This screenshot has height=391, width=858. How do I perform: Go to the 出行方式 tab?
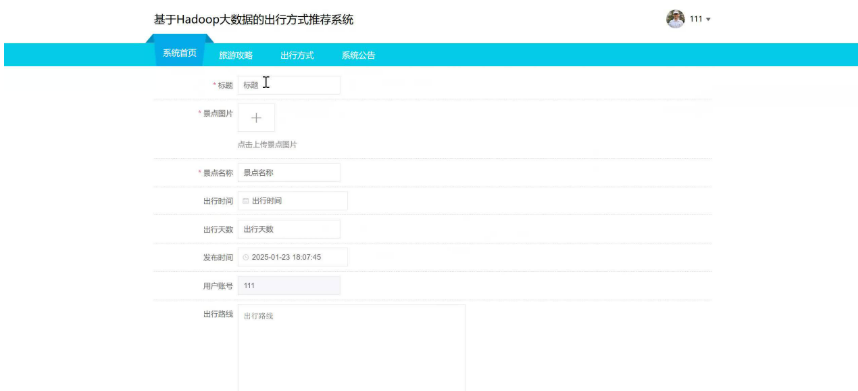[297, 55]
